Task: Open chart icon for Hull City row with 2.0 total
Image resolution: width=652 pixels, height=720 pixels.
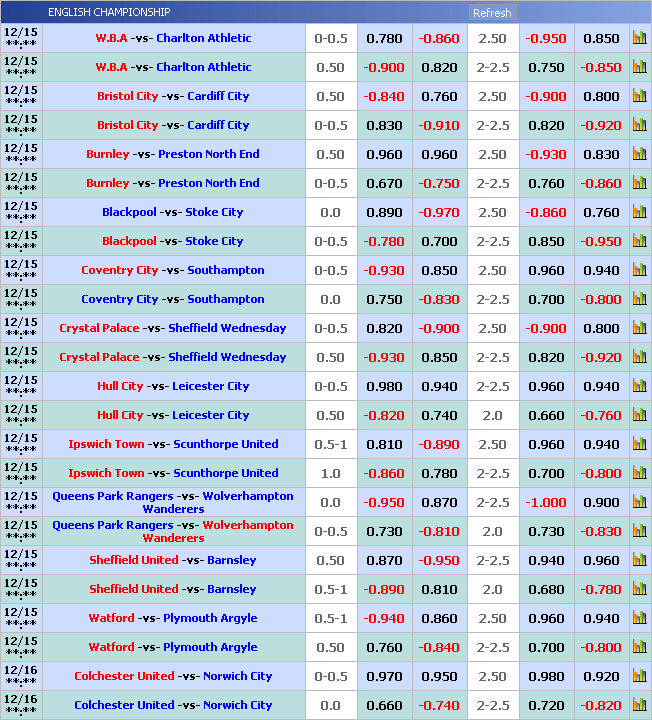Action: (x=640, y=416)
